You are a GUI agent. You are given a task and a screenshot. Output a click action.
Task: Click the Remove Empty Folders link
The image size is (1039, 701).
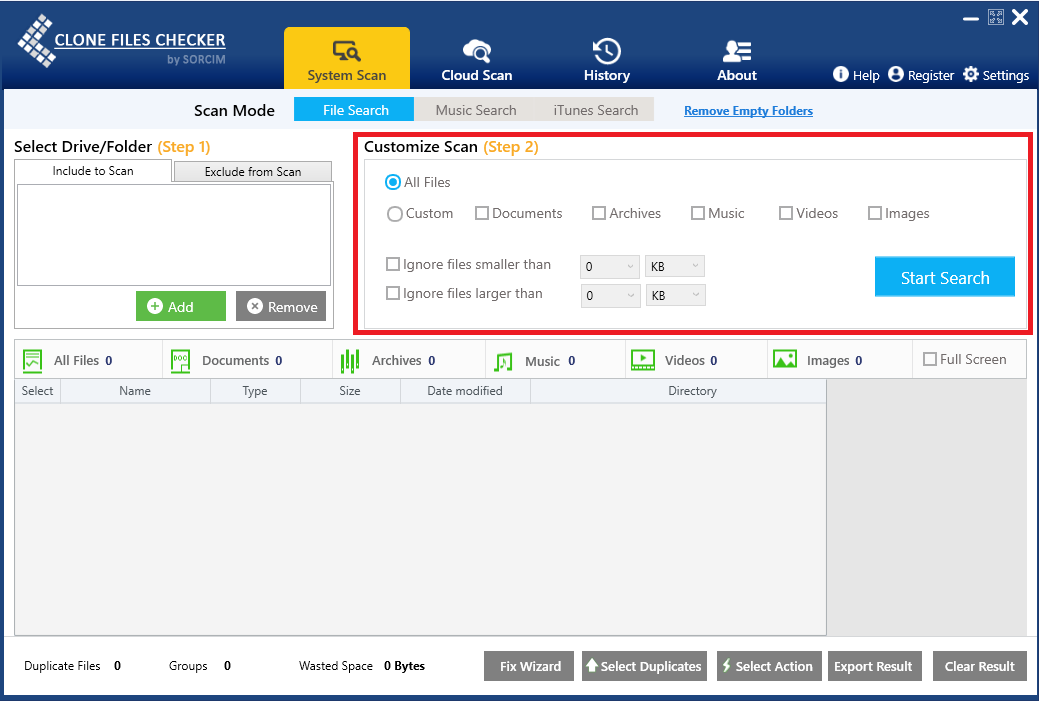point(748,111)
